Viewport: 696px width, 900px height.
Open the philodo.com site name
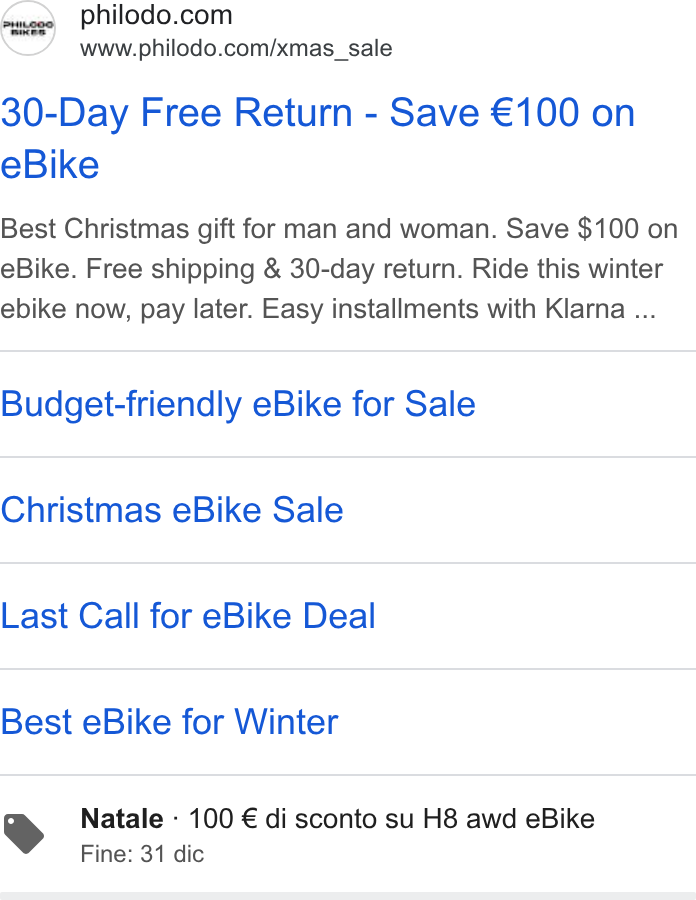(x=156, y=15)
